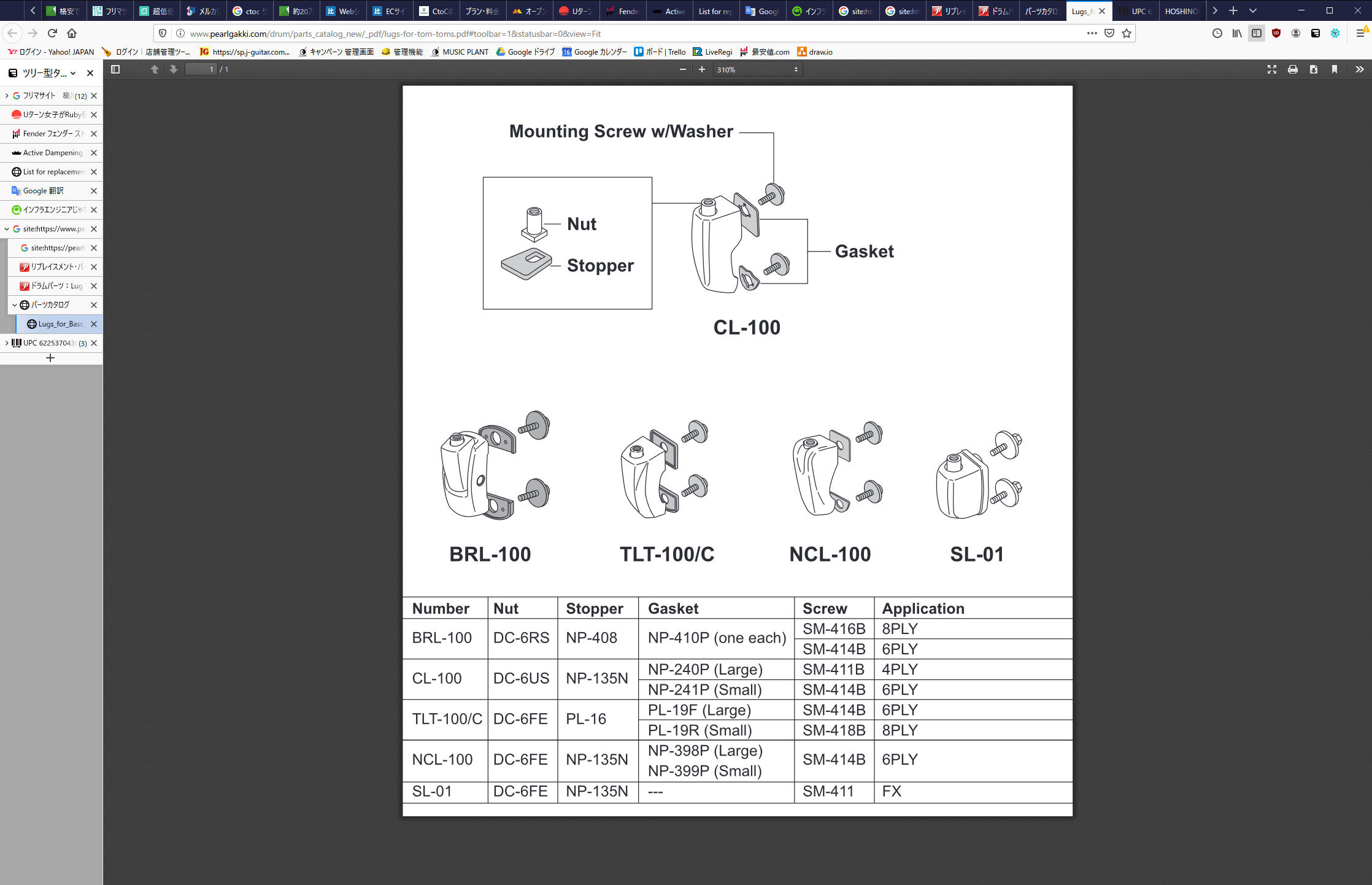Close List for replacement sidebar tab

click(x=94, y=172)
